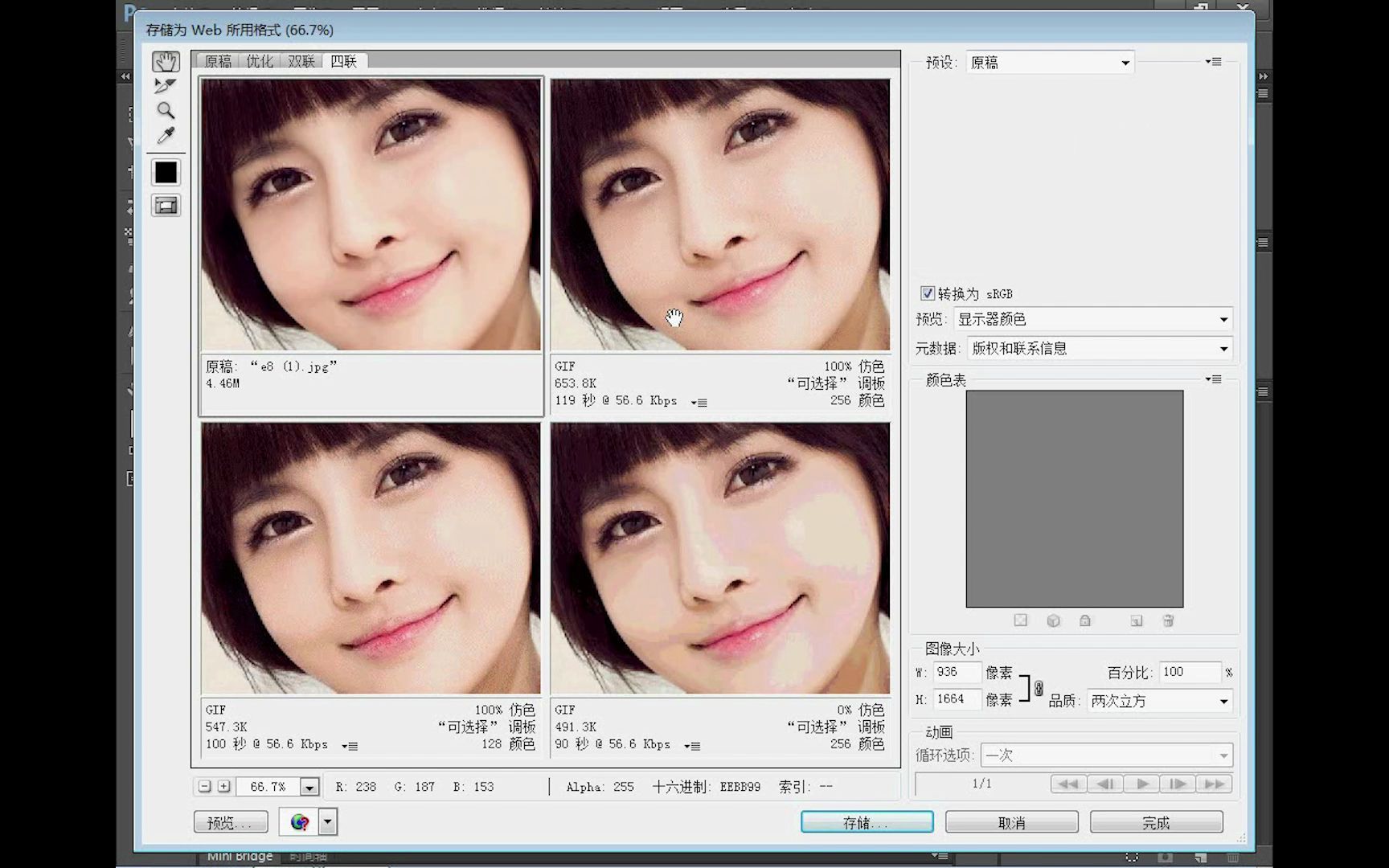Open the browser selection dropdown arrow

coord(328,822)
